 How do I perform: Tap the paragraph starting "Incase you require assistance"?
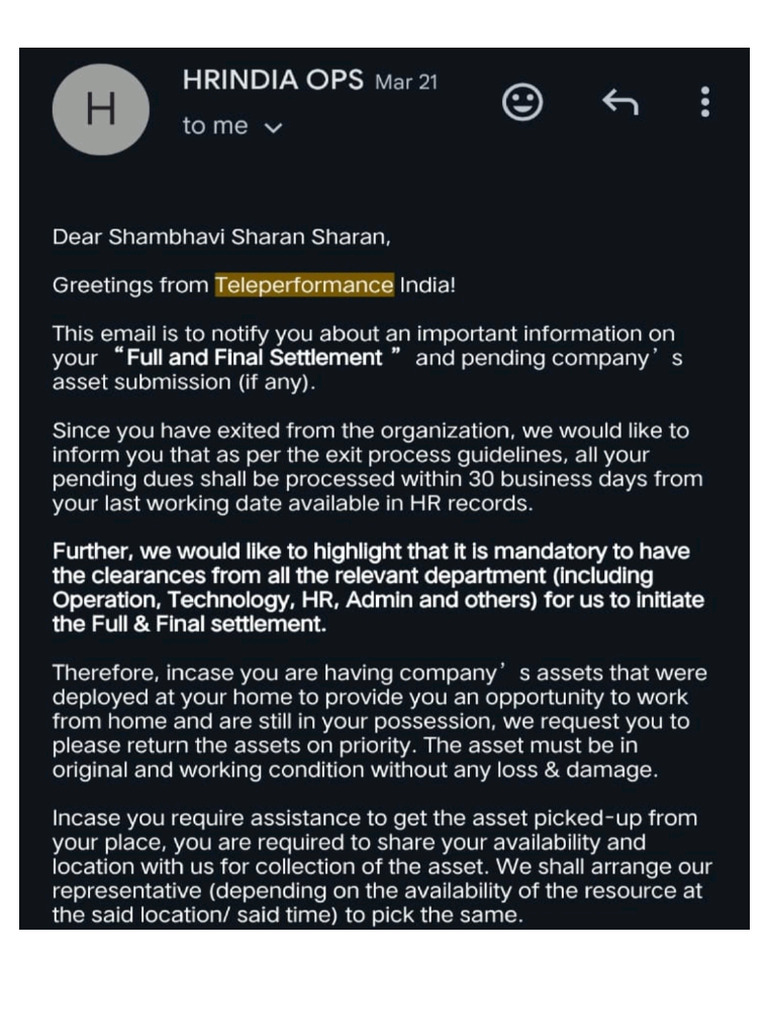click(380, 866)
